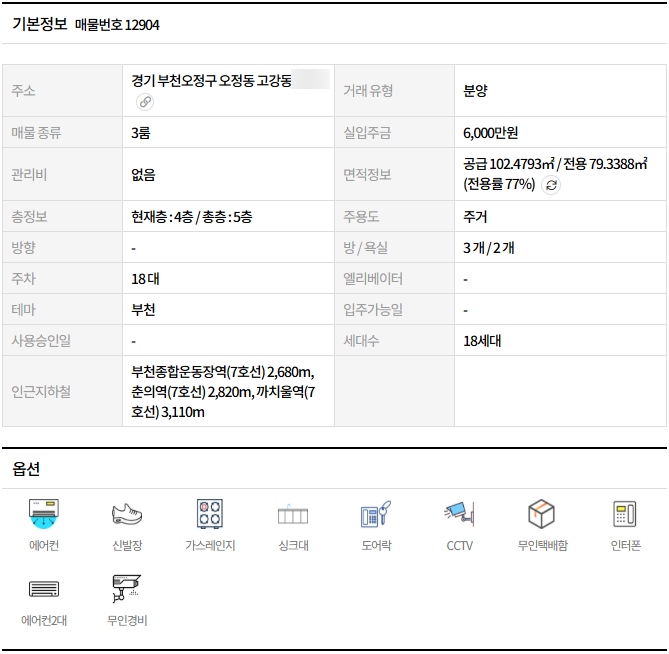Click the 거래 유형 분양 value
This screenshot has height=654, width=669.
[475, 91]
